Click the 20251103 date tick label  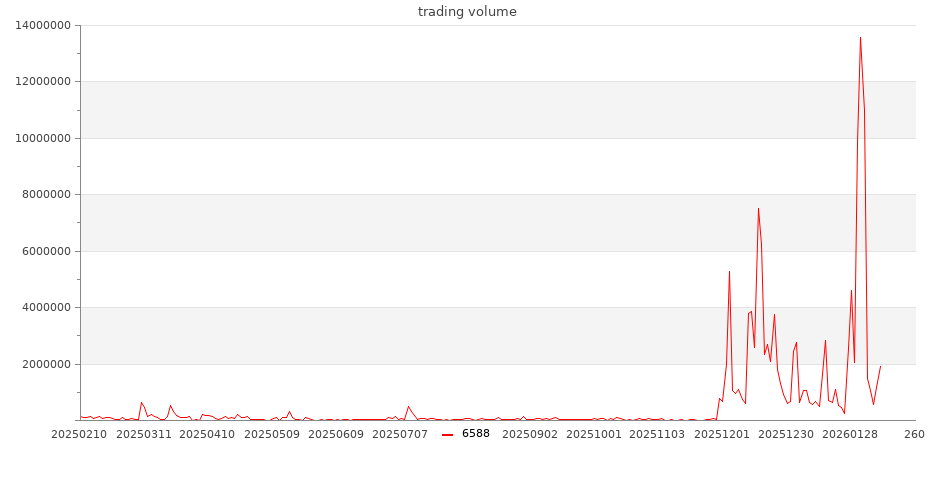(x=658, y=434)
